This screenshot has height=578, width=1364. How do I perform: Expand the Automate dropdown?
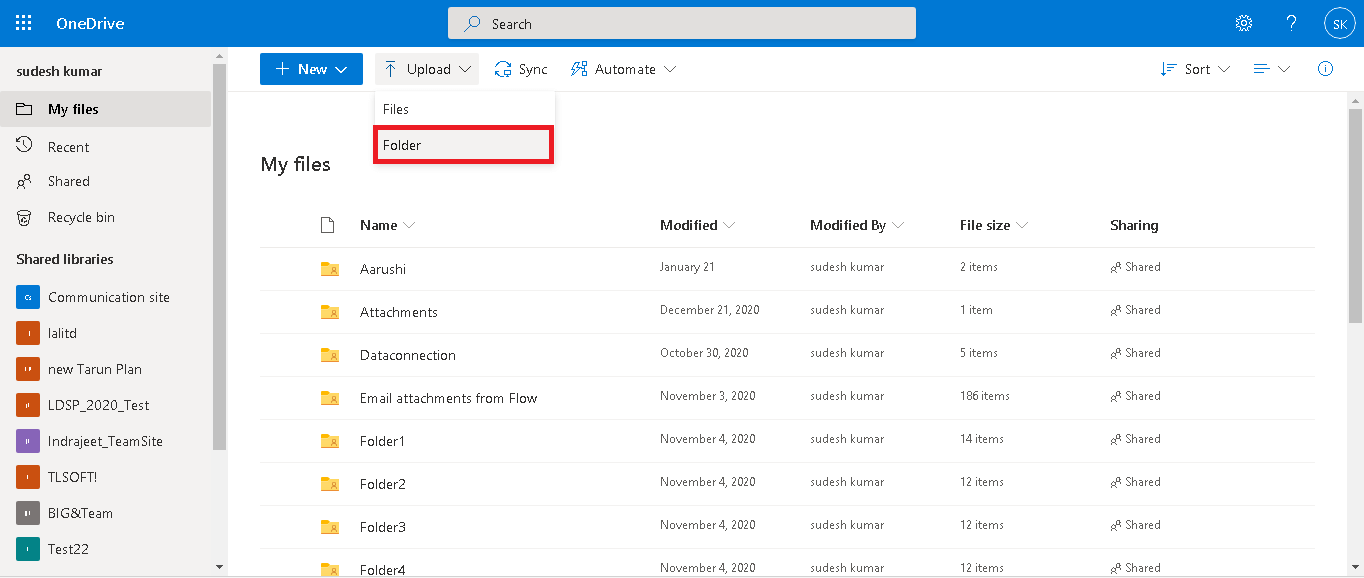click(623, 69)
